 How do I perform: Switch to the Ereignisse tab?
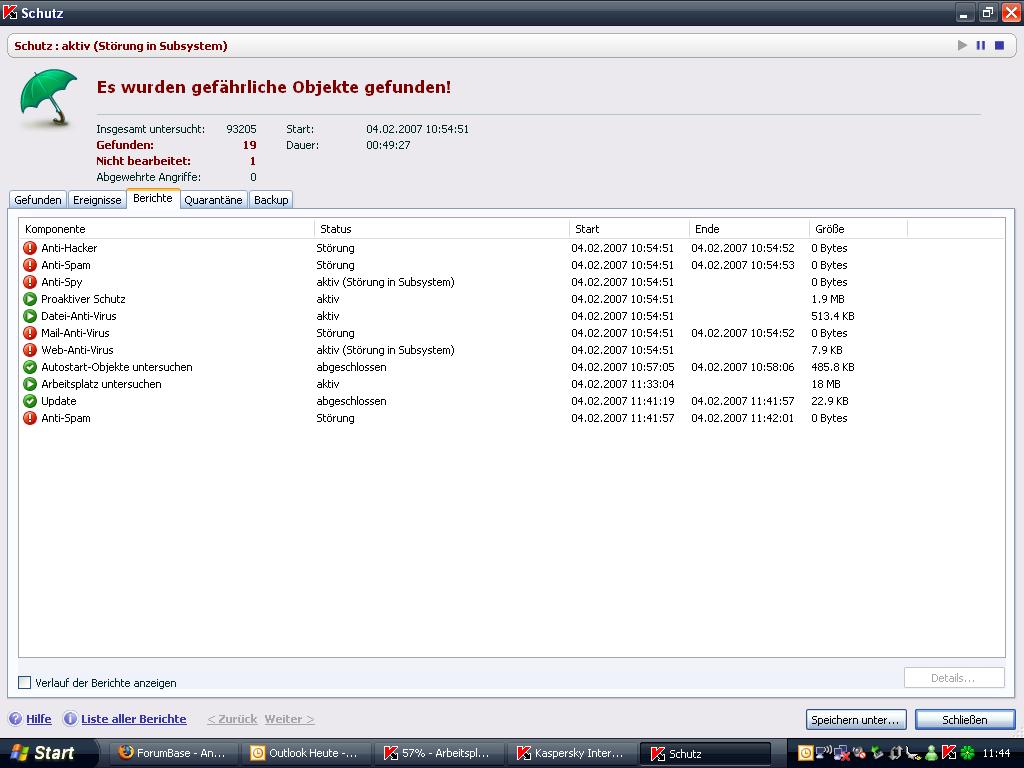(x=97, y=200)
